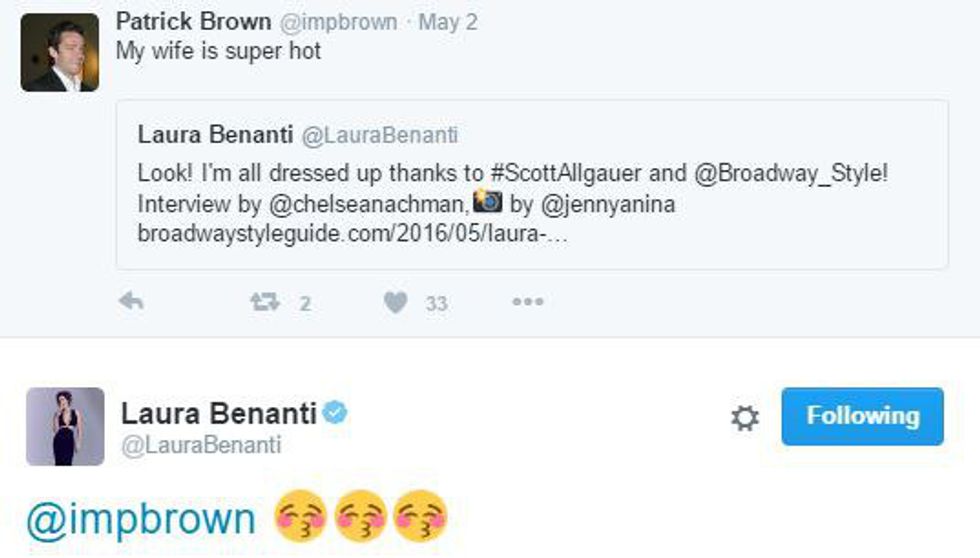Click the Patrick Brown display name
Viewport: 980px width, 558px height.
click(193, 22)
